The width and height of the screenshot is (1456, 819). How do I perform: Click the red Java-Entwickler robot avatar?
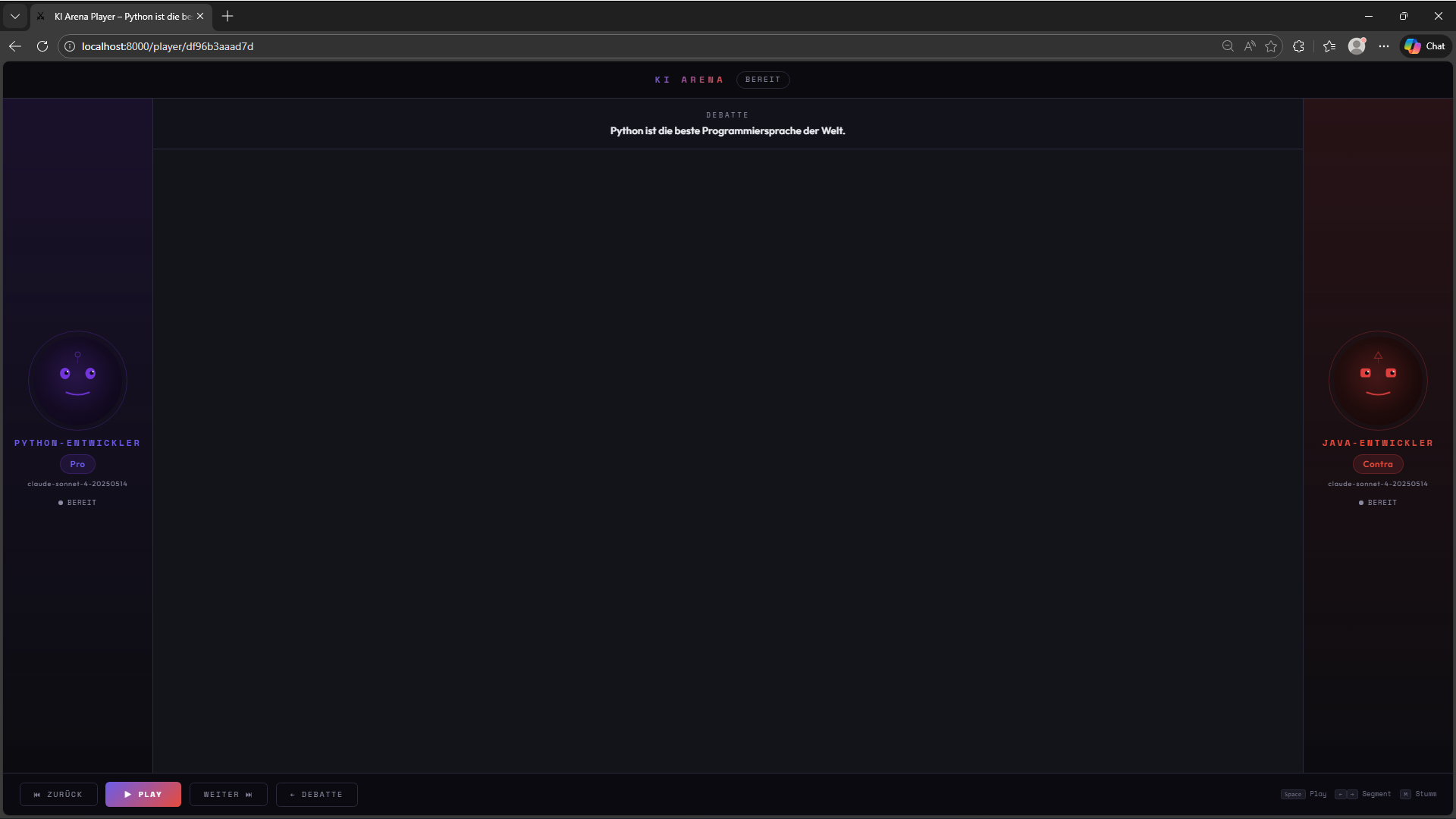[1378, 380]
